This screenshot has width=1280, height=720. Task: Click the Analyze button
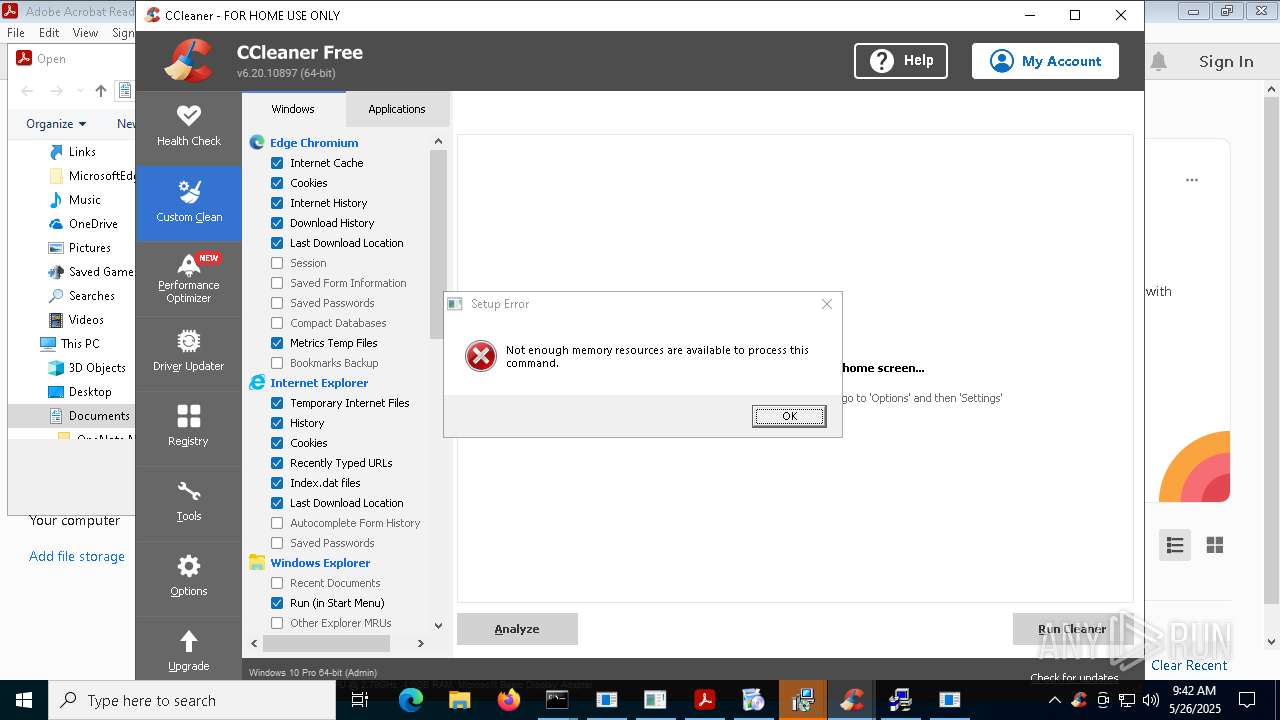click(517, 629)
